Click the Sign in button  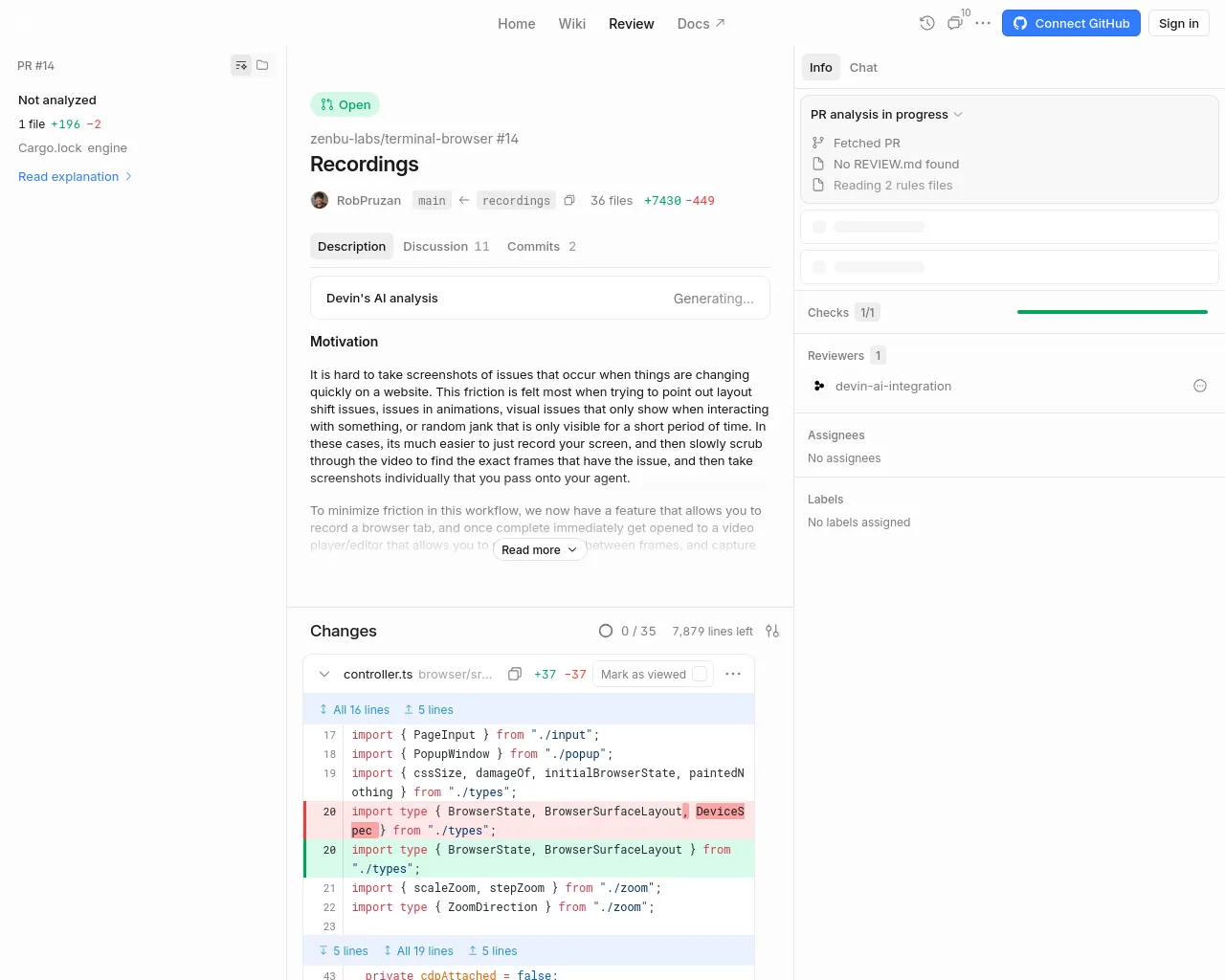tap(1178, 23)
